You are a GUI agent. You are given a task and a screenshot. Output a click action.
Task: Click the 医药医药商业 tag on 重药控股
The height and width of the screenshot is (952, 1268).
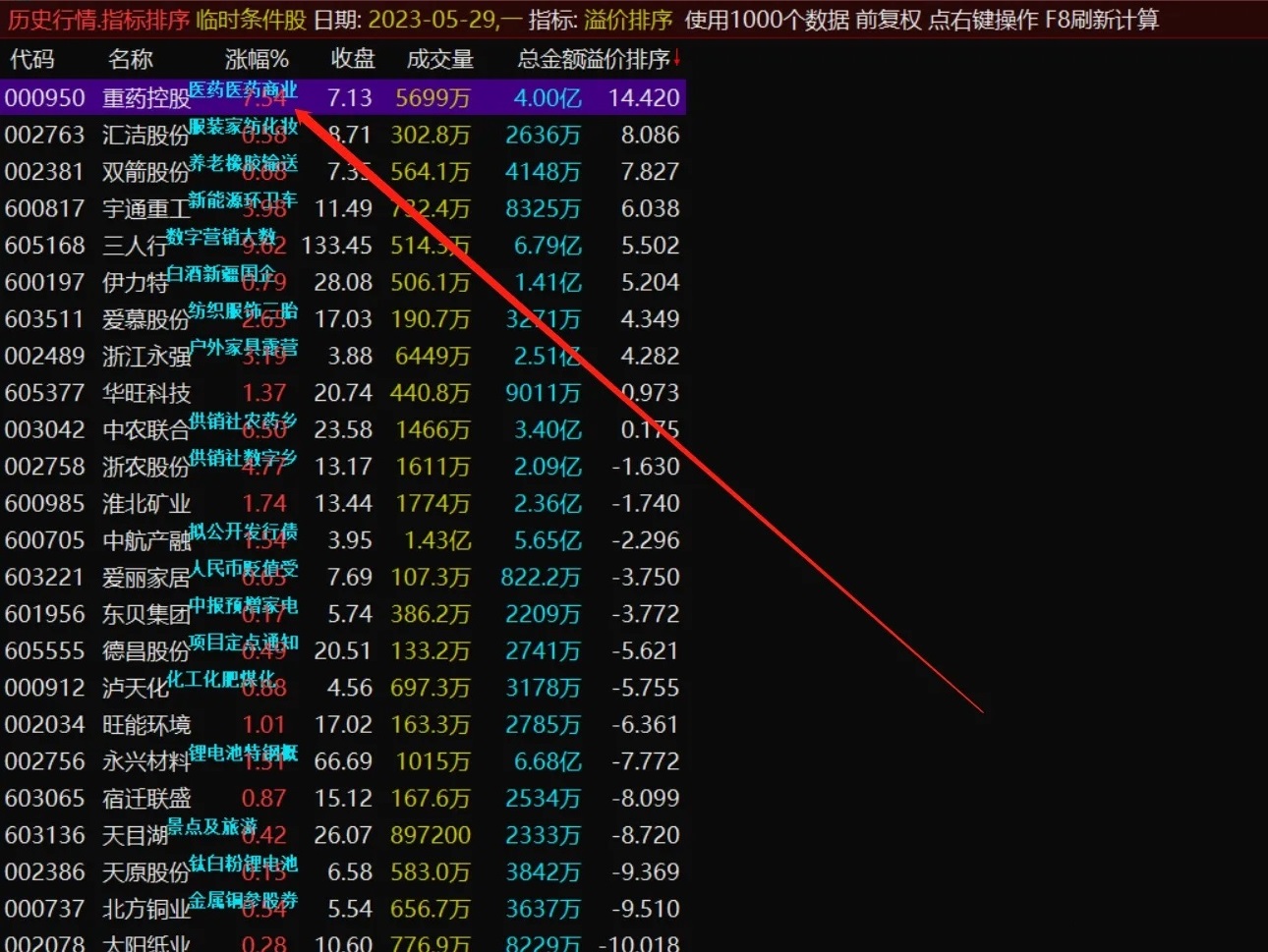pos(243,89)
